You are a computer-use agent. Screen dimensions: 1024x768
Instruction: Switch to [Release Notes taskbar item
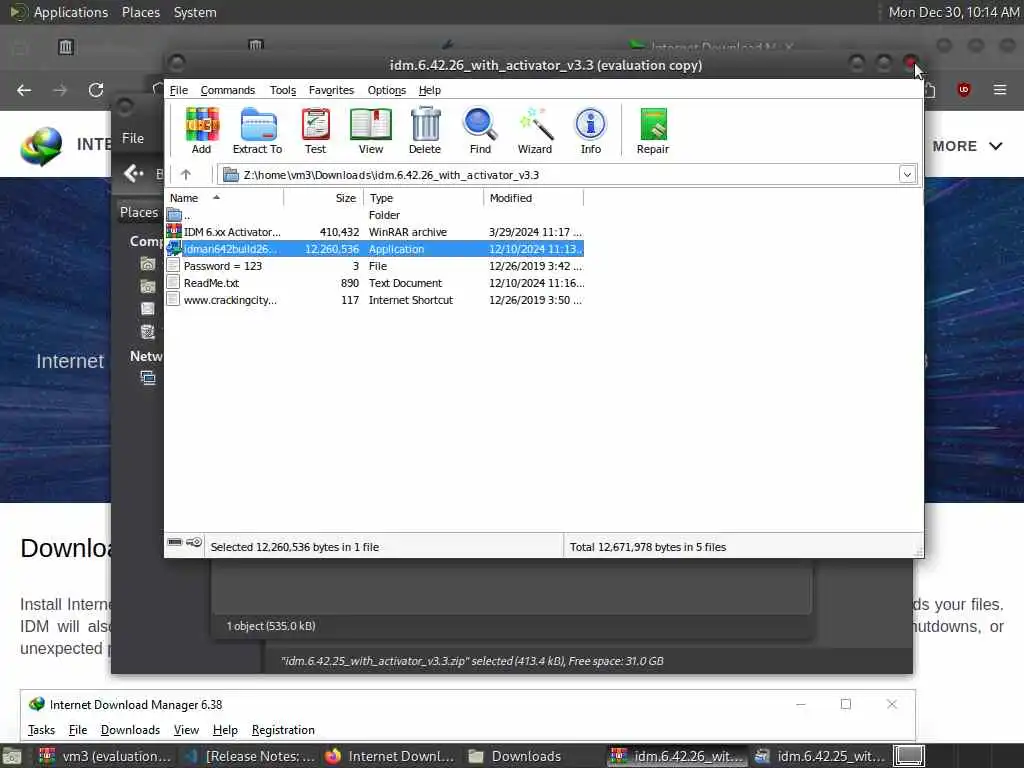(x=250, y=756)
